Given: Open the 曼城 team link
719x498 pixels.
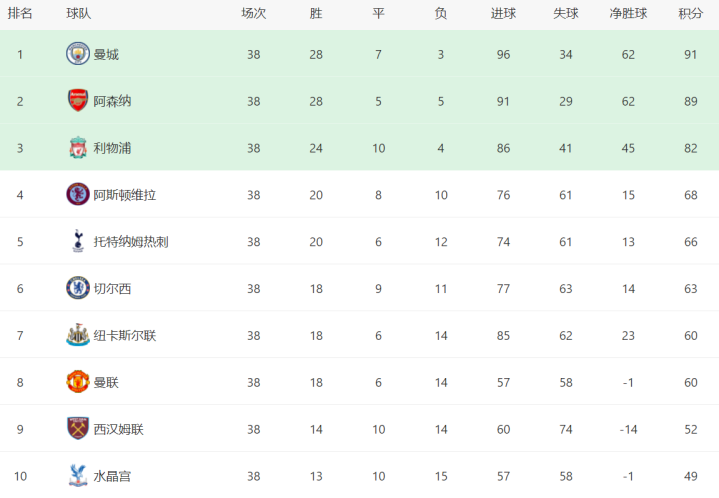Looking at the screenshot, I should [106, 55].
